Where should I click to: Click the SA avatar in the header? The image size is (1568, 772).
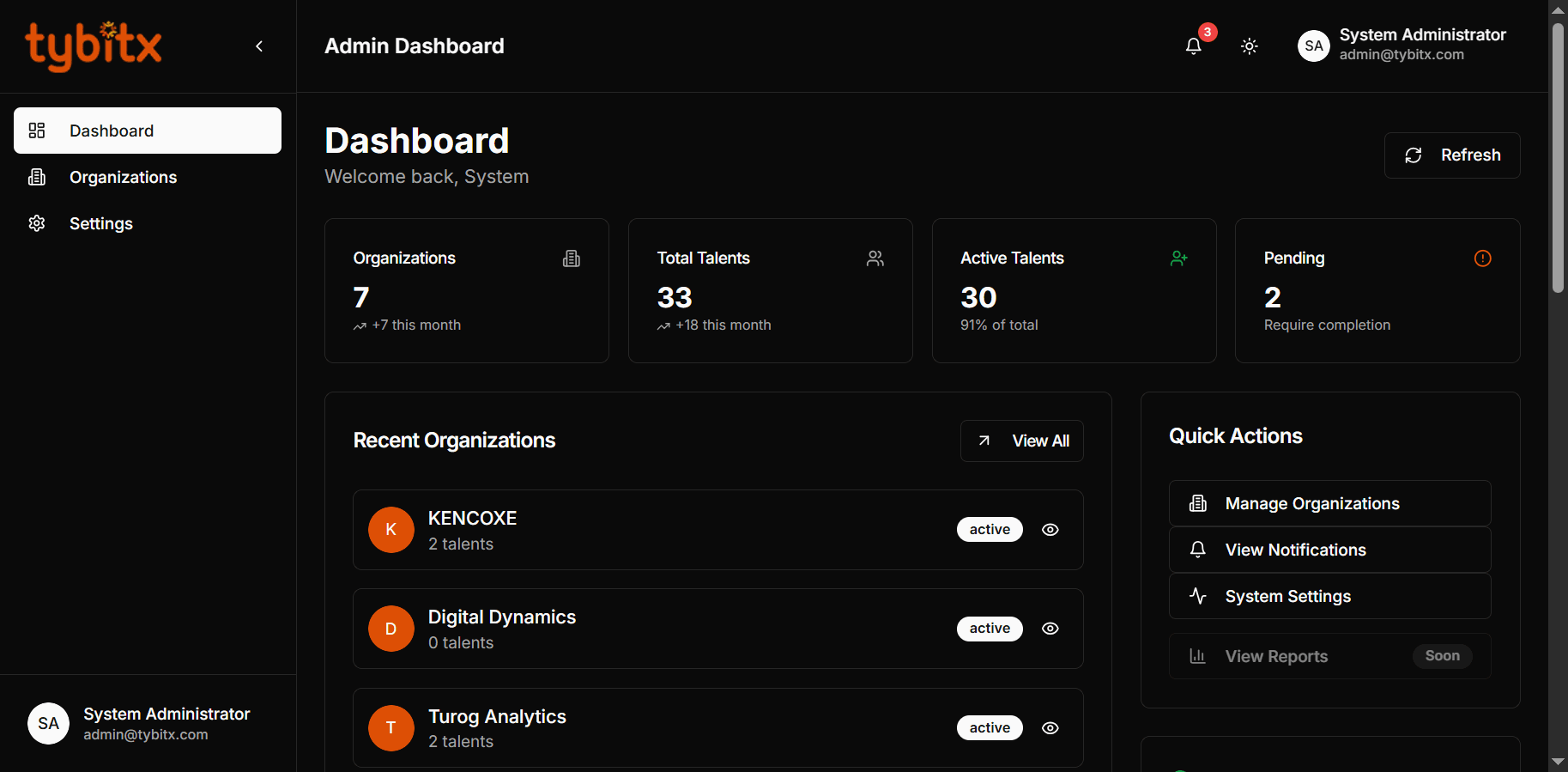1314,46
